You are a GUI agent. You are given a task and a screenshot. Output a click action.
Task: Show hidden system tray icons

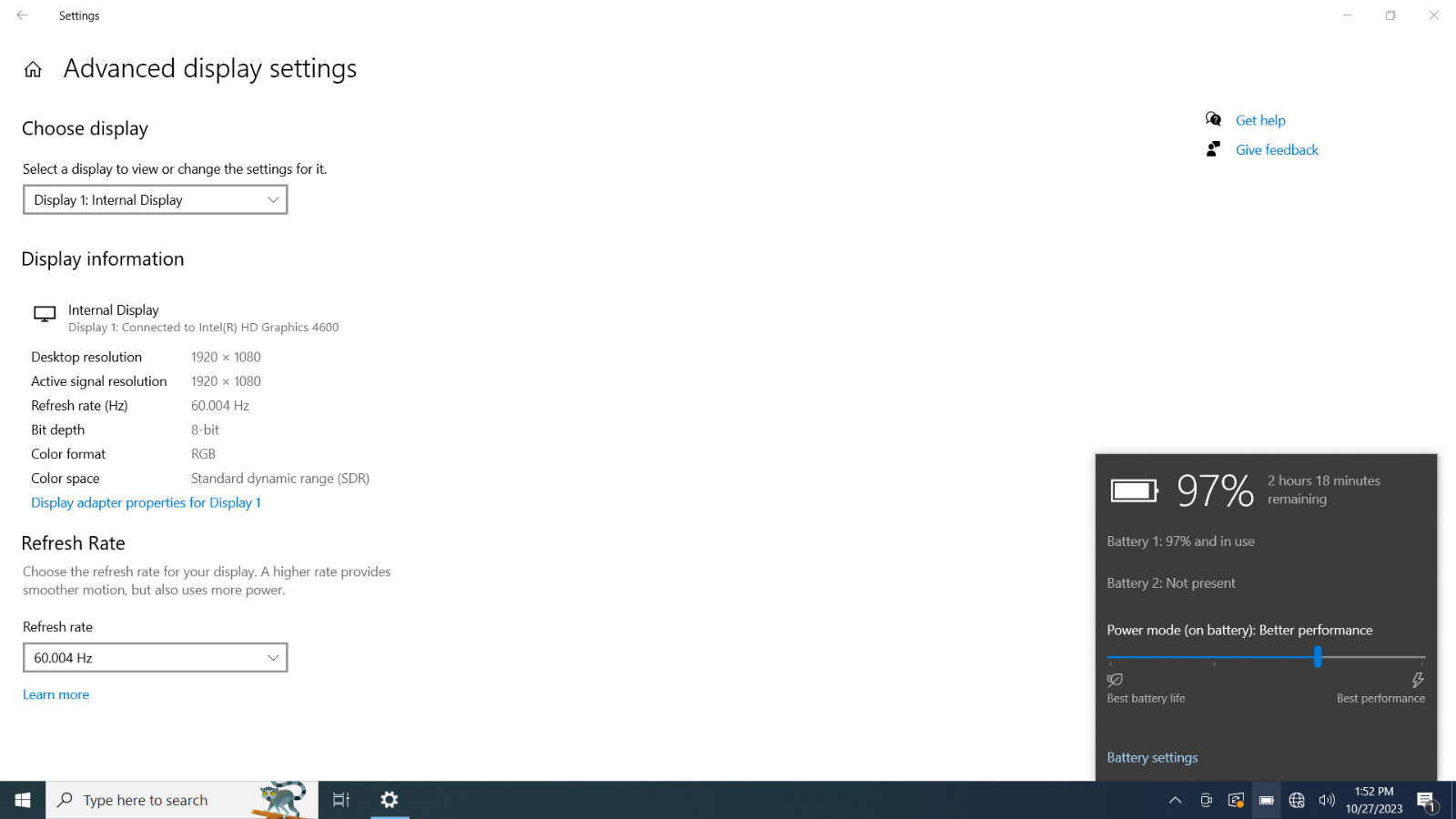point(1175,801)
